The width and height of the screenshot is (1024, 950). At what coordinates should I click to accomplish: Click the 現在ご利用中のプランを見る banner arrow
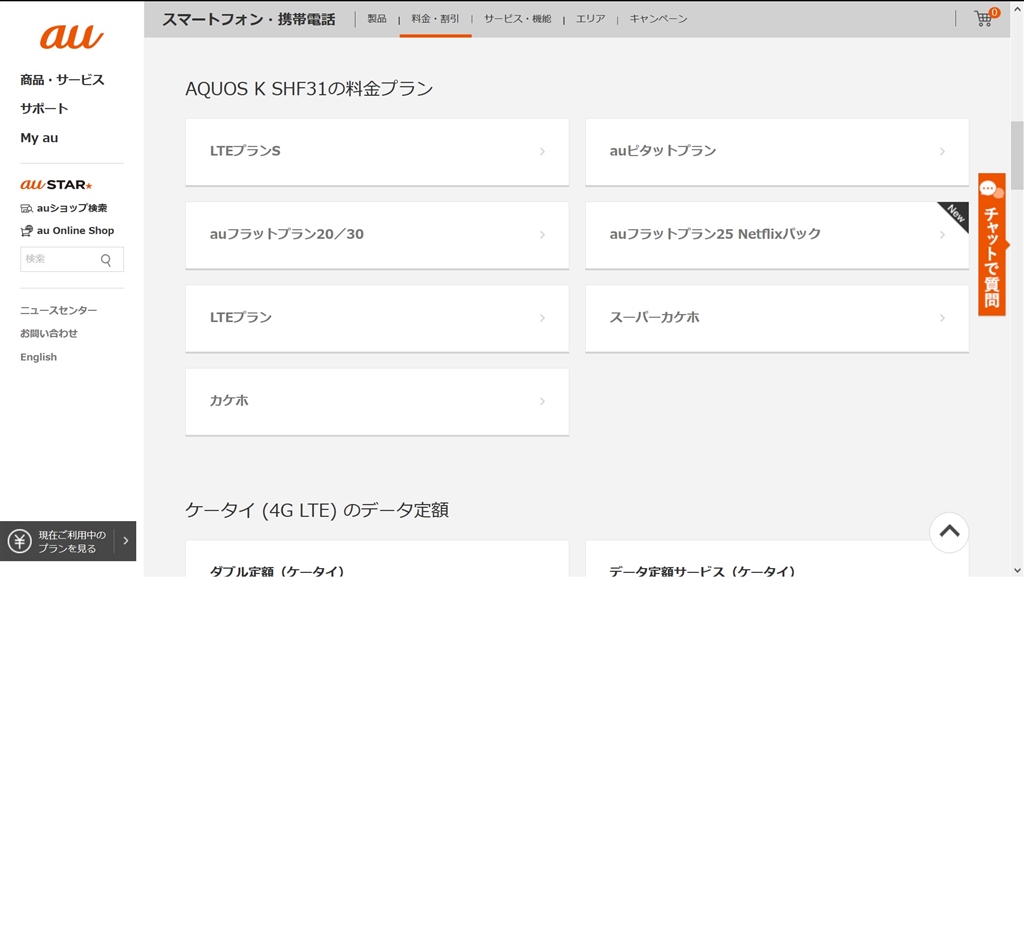(x=125, y=541)
